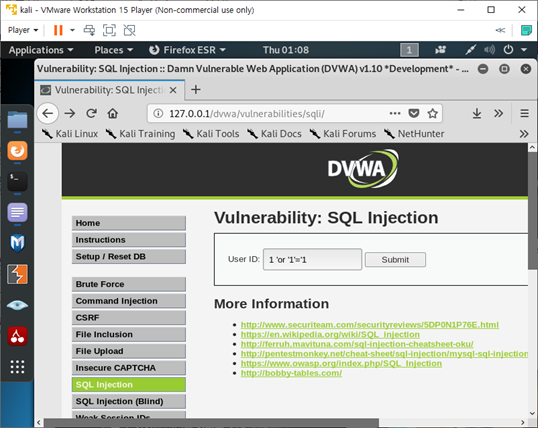
Task: Show site information icon
Action: (x=158, y=113)
